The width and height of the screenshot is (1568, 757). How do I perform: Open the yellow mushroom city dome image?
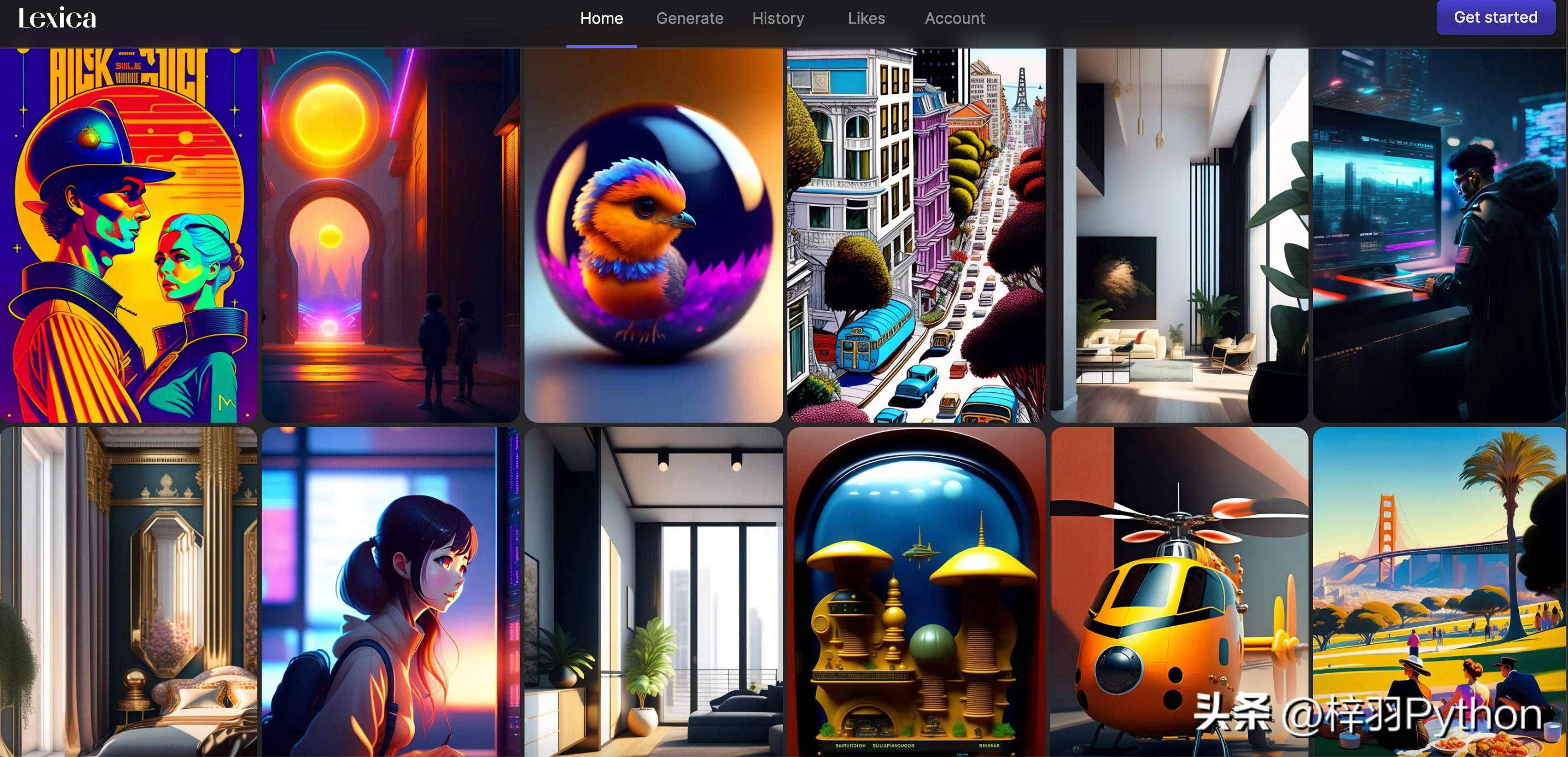(915, 591)
